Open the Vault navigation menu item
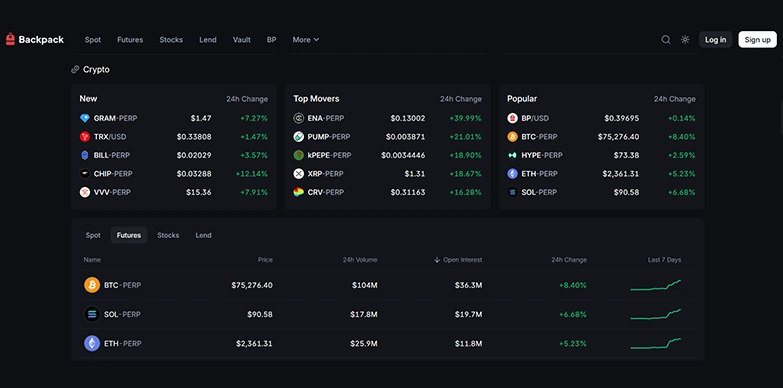The height and width of the screenshot is (388, 783). coord(242,39)
